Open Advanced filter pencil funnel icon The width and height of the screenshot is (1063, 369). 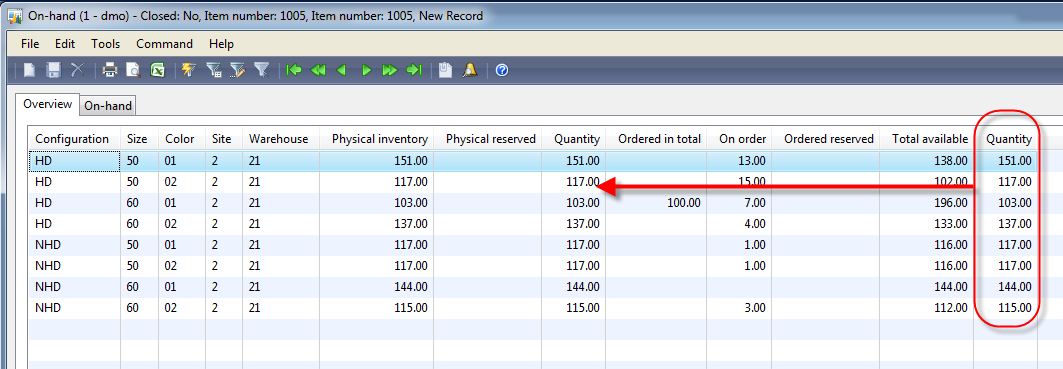pyautogui.click(x=237, y=70)
